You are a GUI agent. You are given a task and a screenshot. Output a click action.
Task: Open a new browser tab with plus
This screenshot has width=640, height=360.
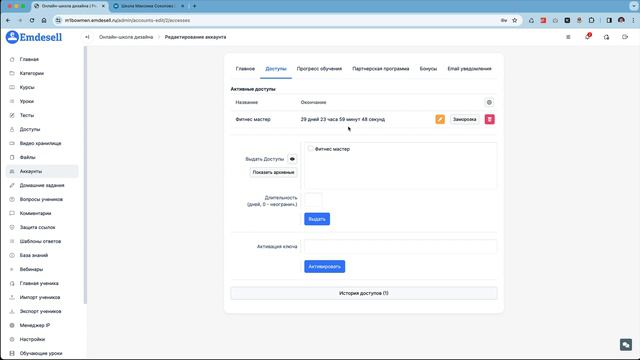point(194,6)
